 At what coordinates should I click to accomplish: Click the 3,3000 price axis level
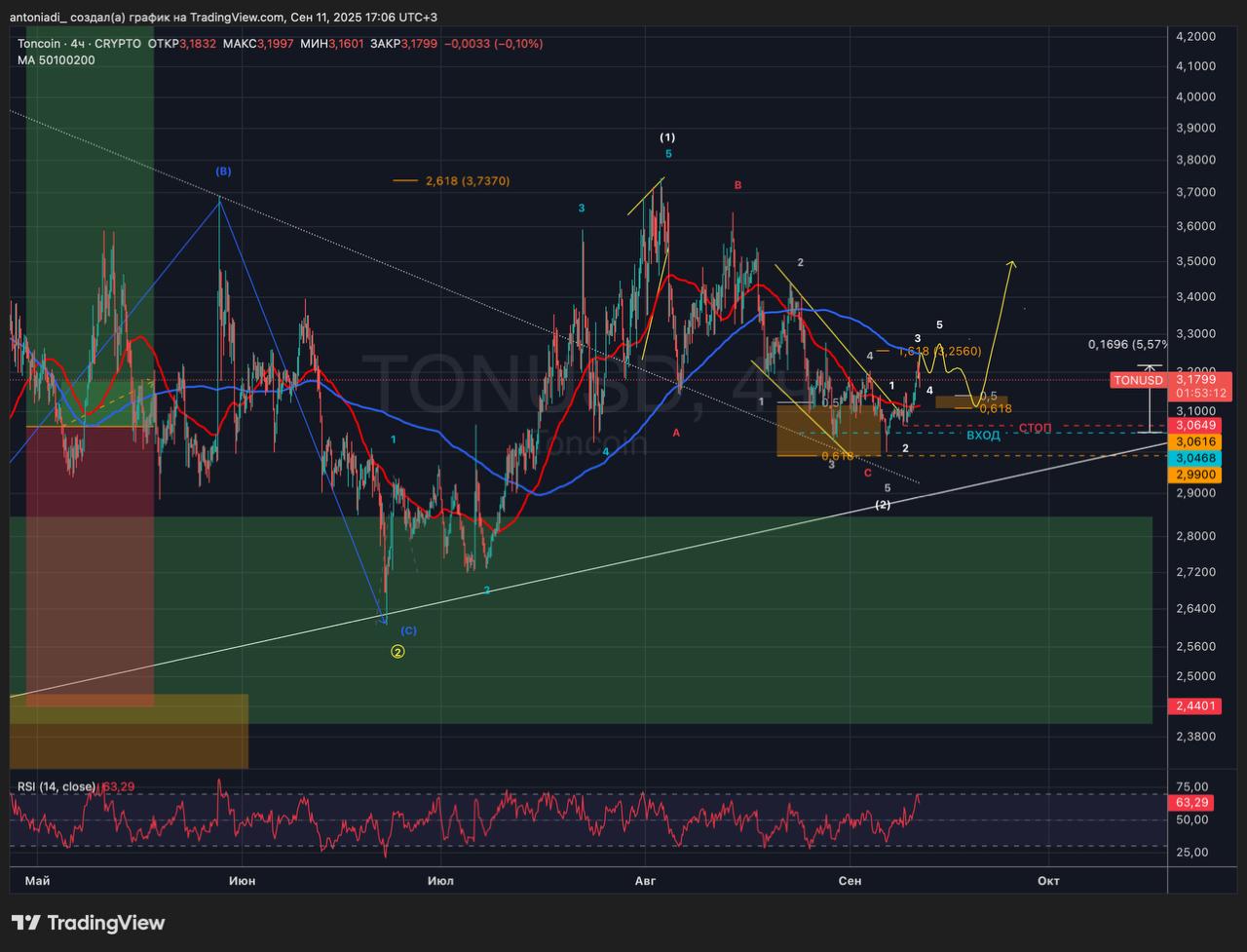point(1195,333)
